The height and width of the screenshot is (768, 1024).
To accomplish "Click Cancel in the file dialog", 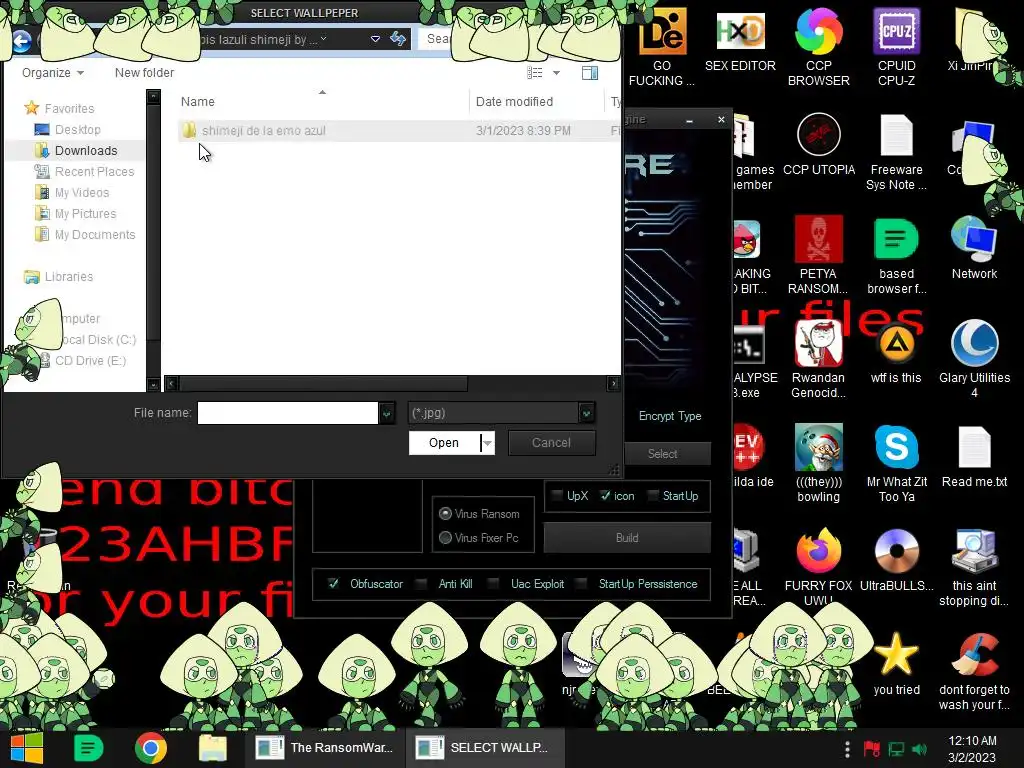I will [551, 443].
